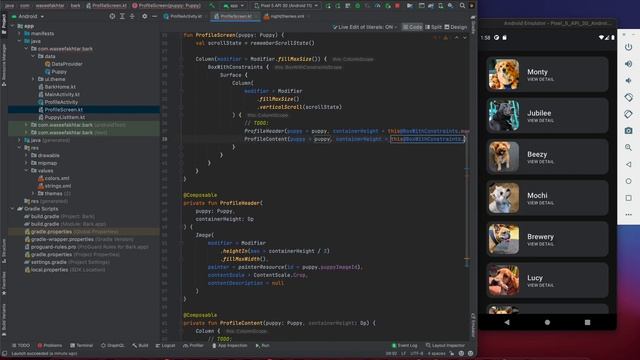This screenshot has height=360, width=640.
Task: Click the Collapse All icon in Project panel
Action: pyautogui.click(x=132, y=16)
